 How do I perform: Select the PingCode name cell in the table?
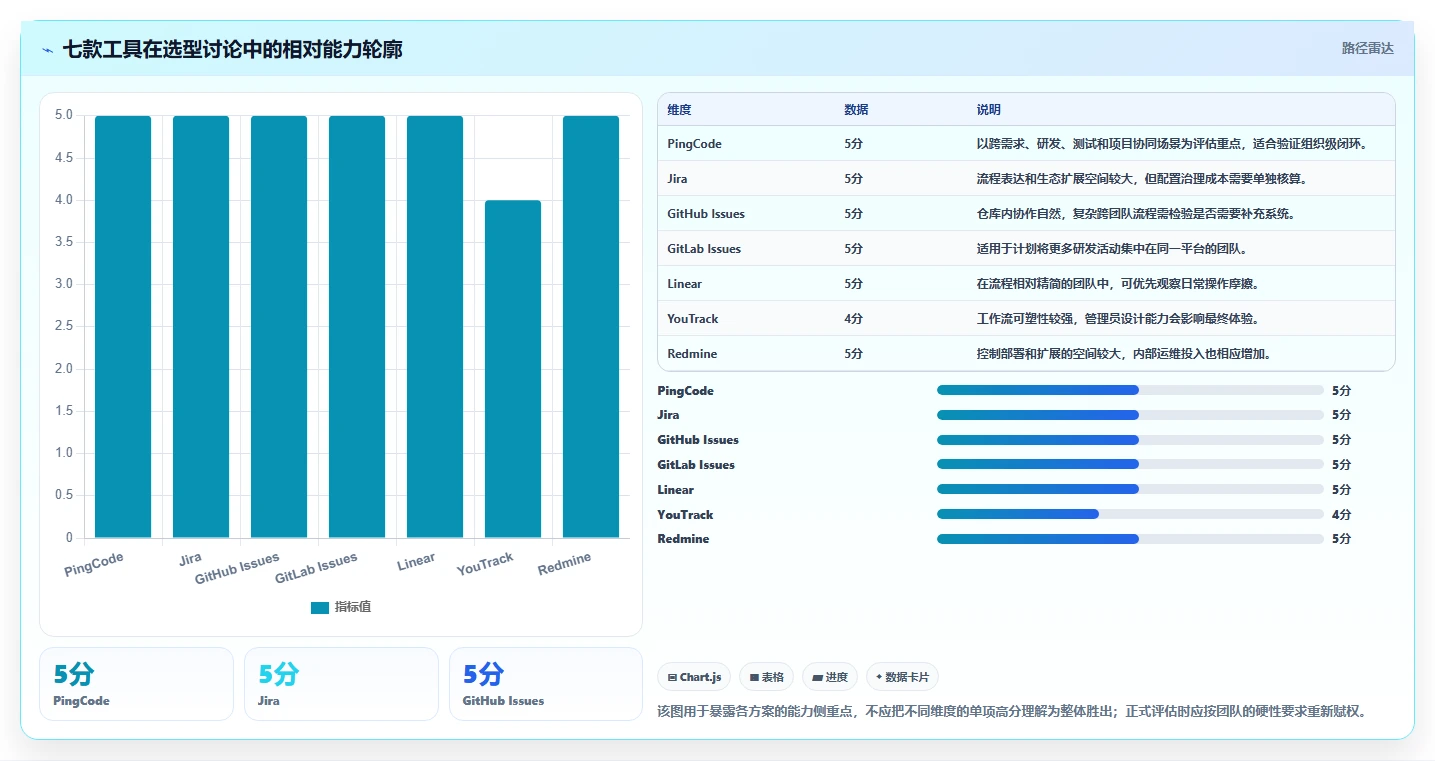point(694,144)
